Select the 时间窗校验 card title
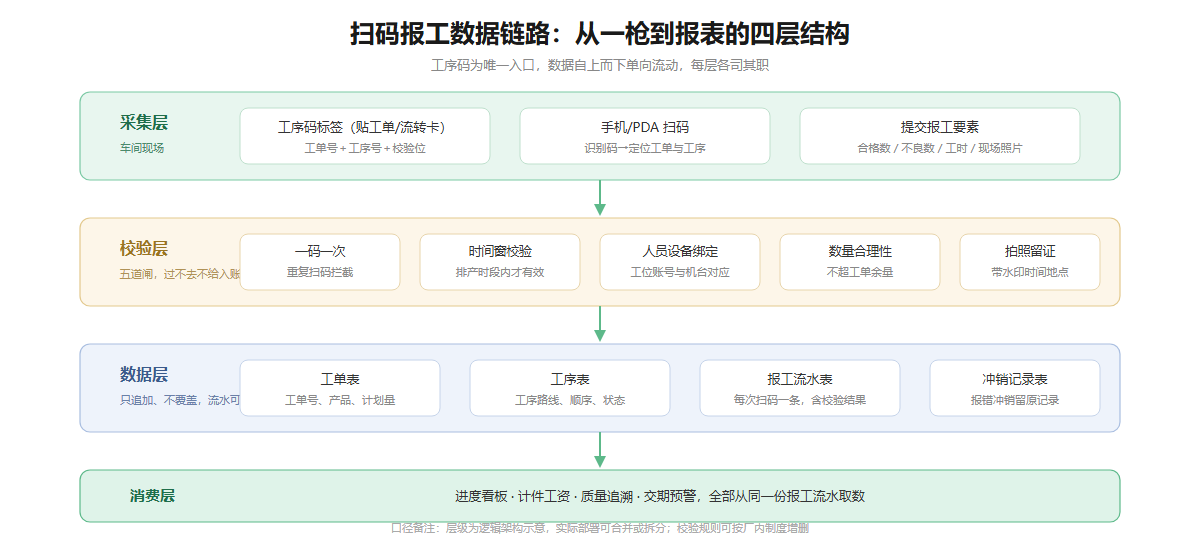This screenshot has width=1200, height=540. (x=500, y=251)
